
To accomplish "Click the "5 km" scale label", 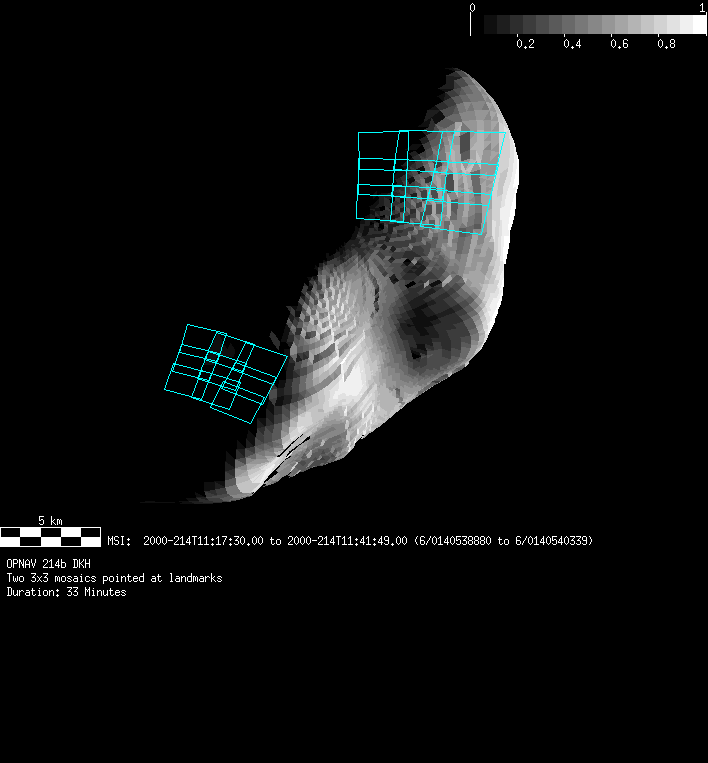I will pos(50,521).
